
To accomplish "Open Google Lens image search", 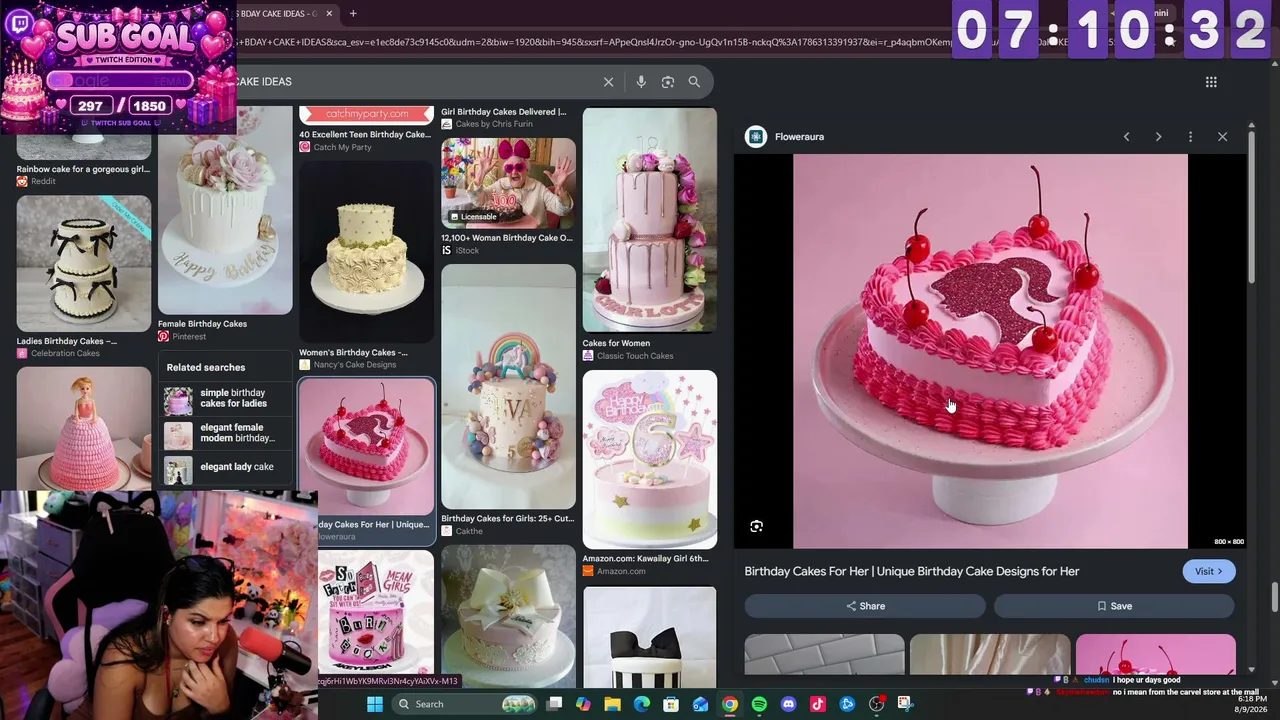I will [668, 82].
